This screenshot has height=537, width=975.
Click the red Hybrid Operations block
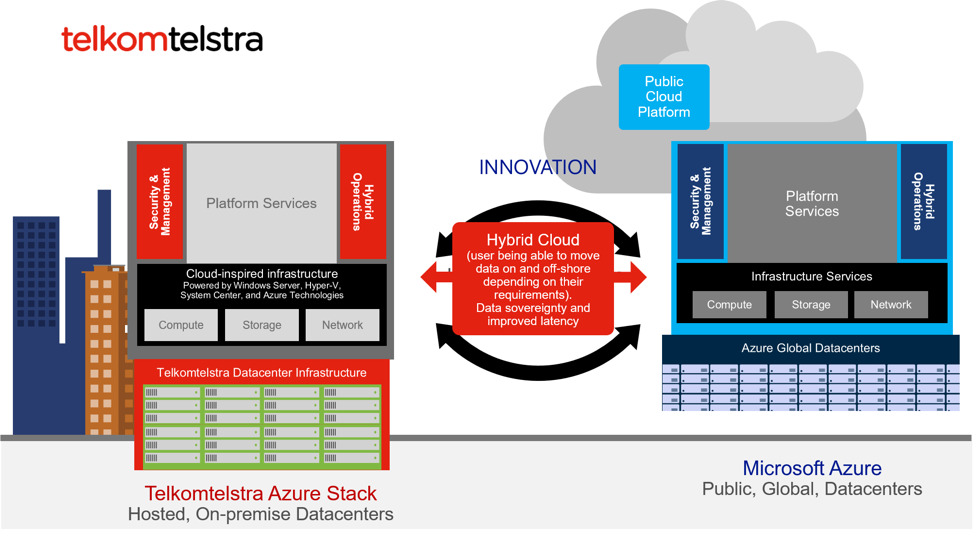(363, 201)
